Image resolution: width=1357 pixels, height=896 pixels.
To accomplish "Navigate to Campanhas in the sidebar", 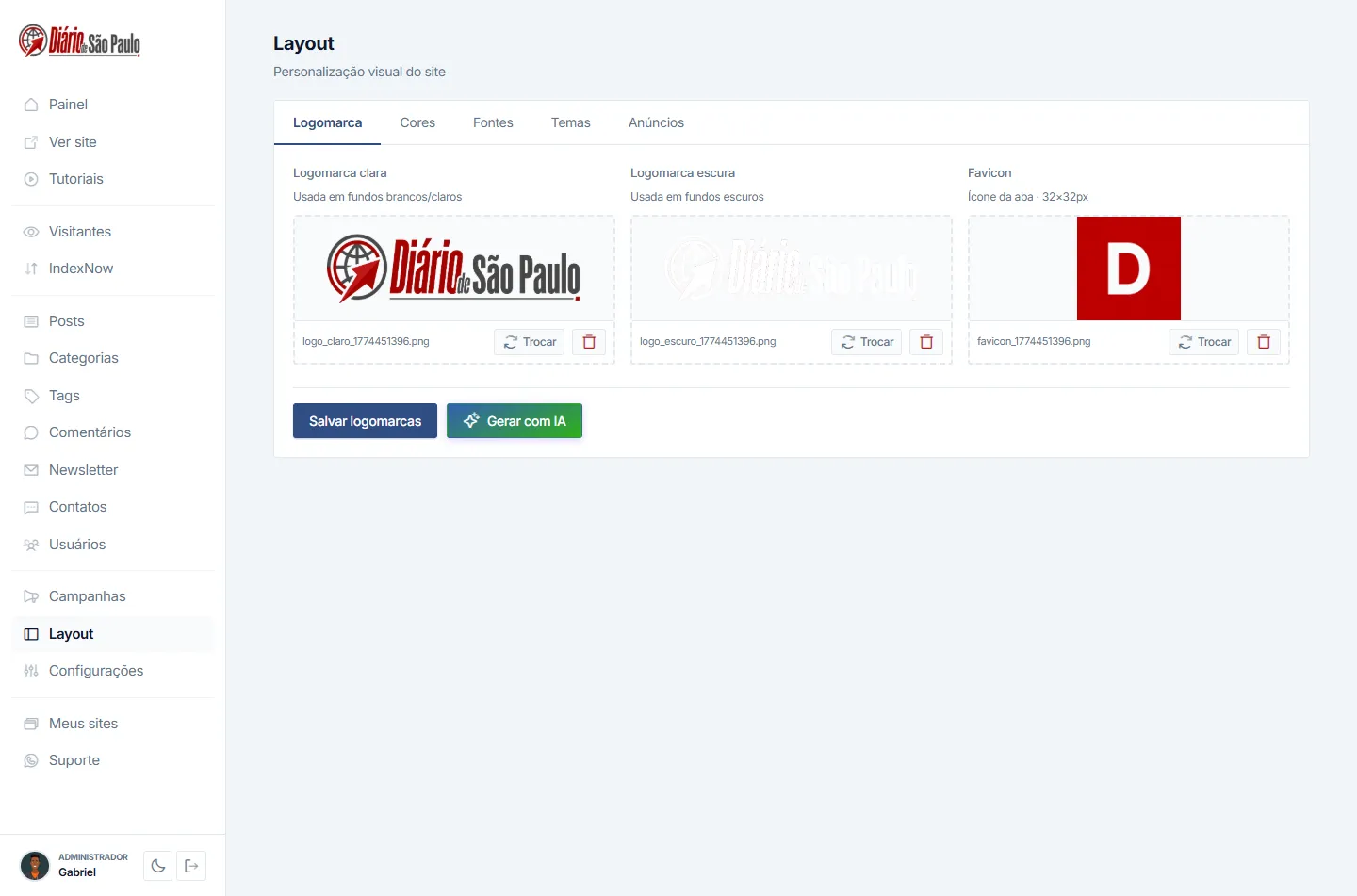I will tap(113, 596).
